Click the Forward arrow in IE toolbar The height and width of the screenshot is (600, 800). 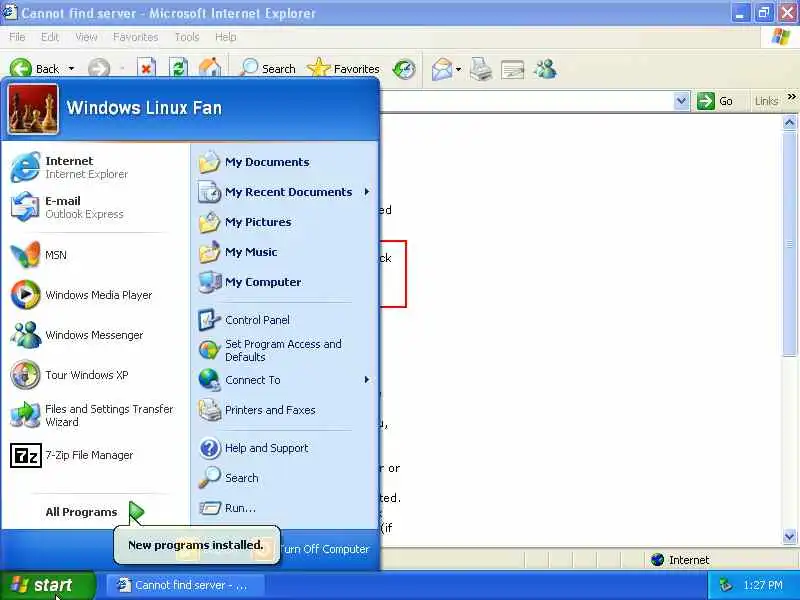[x=99, y=68]
